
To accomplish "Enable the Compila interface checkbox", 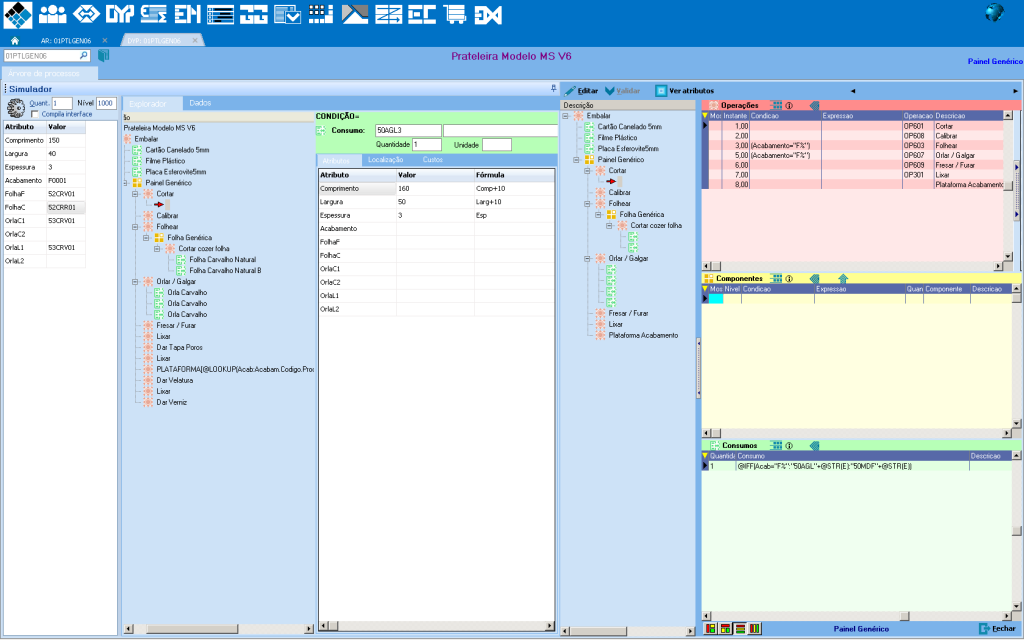I will [36, 114].
